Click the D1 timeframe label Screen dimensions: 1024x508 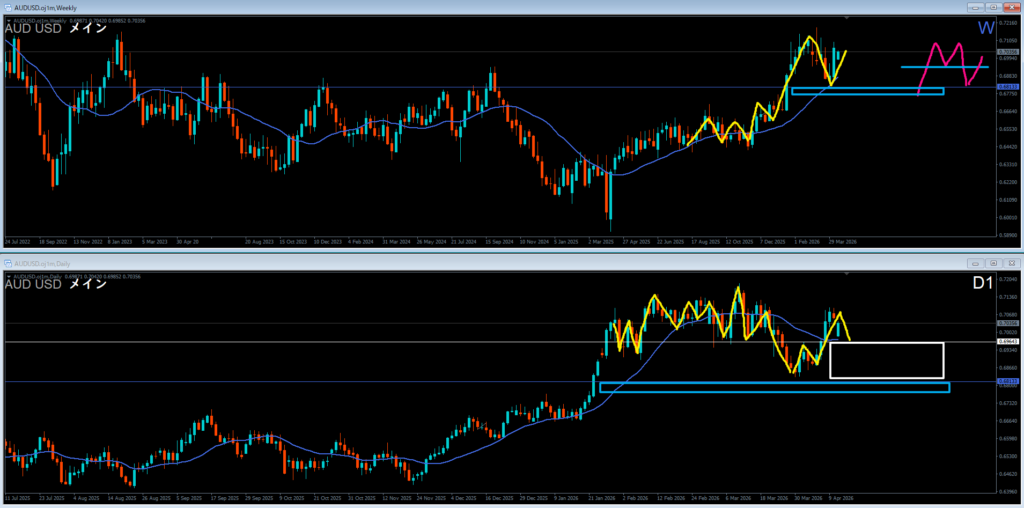point(983,285)
